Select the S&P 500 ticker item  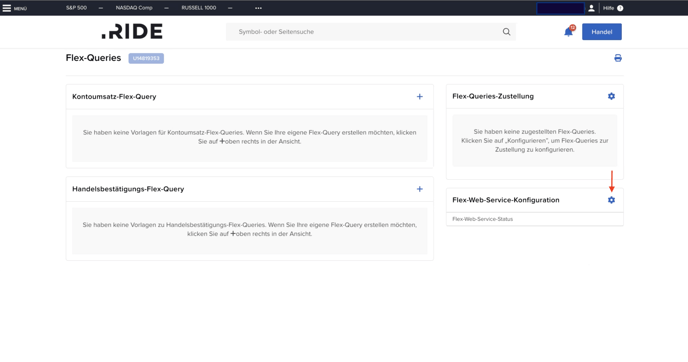click(76, 8)
